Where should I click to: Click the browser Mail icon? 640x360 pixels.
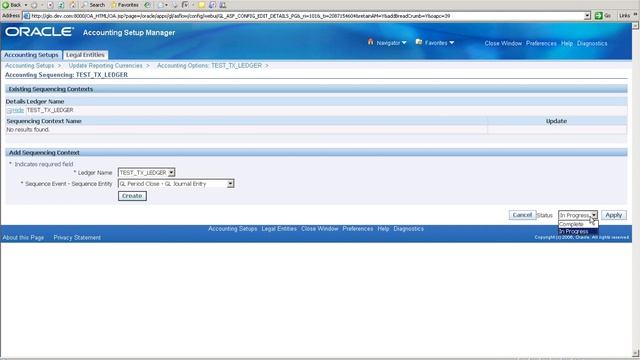[x=161, y=5]
